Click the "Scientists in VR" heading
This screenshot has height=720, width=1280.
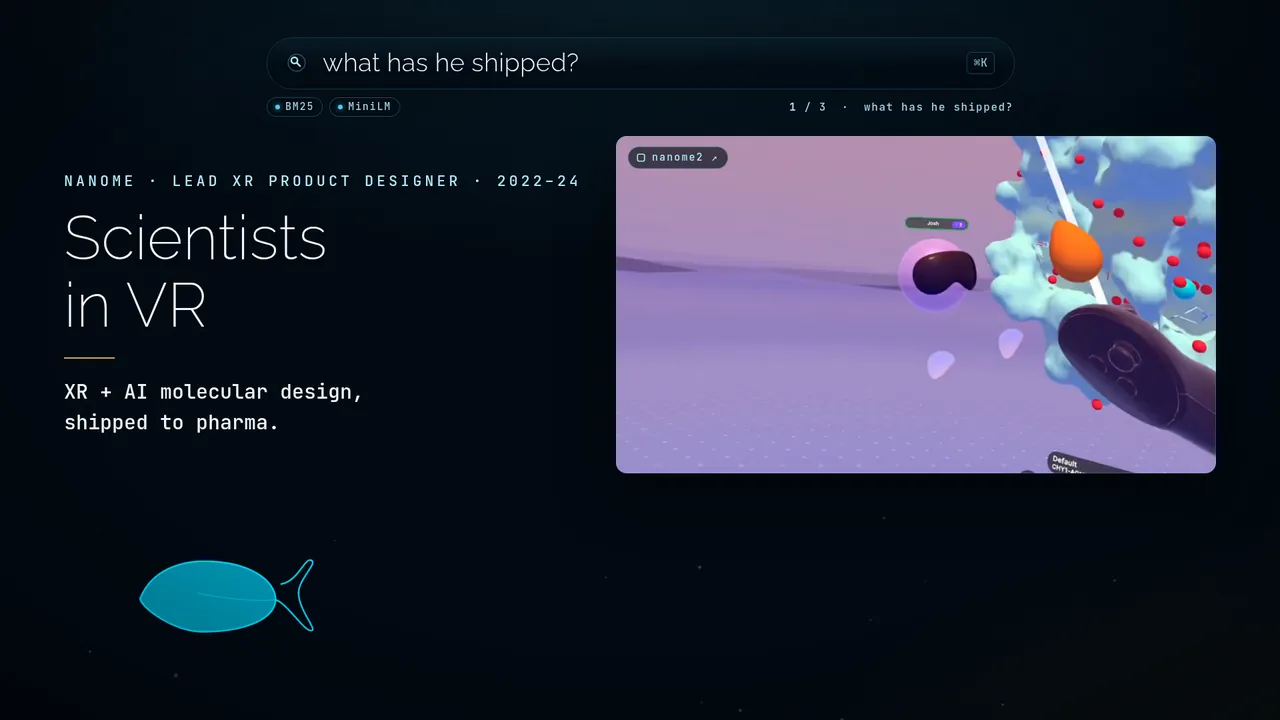click(196, 272)
